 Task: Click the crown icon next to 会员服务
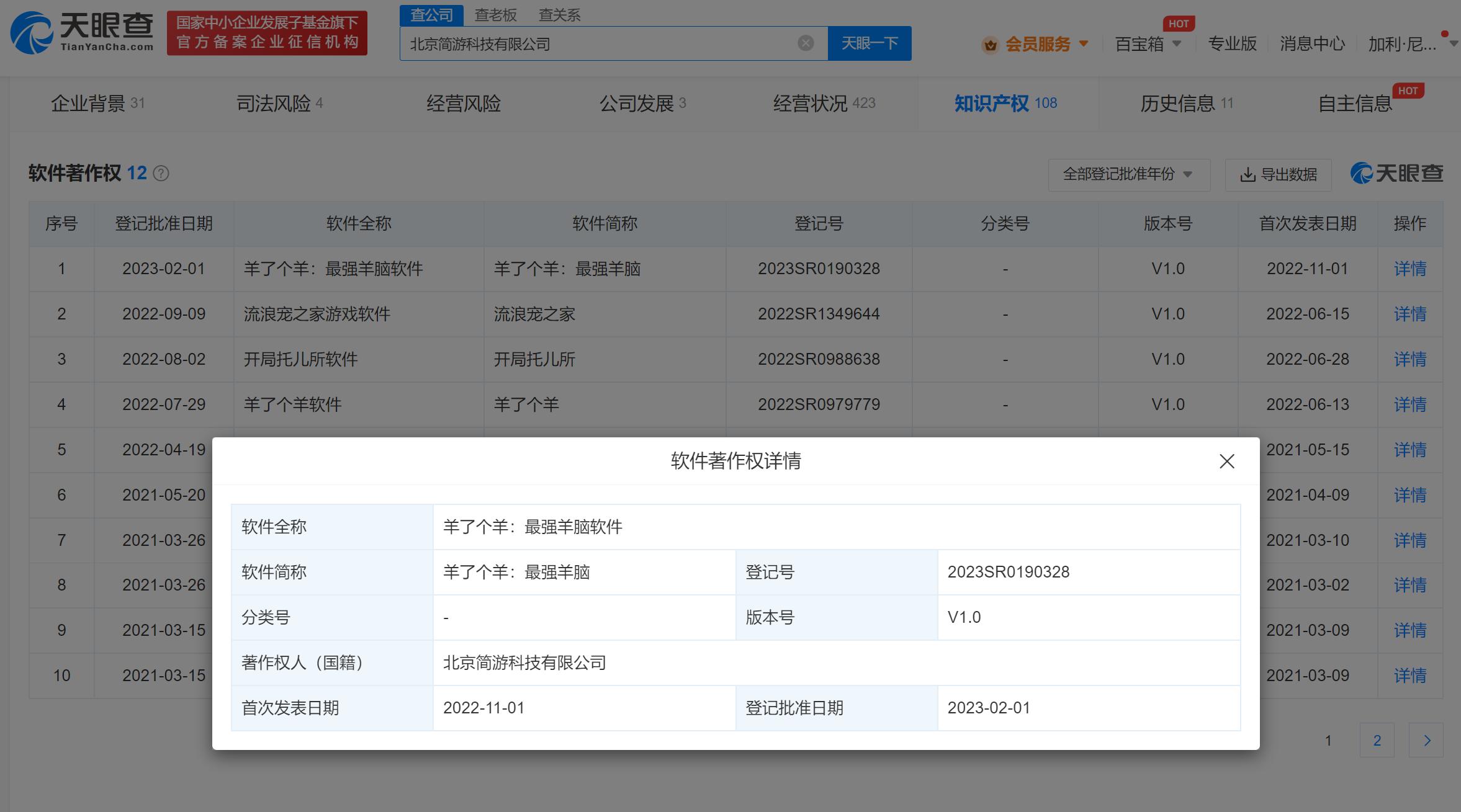point(990,45)
